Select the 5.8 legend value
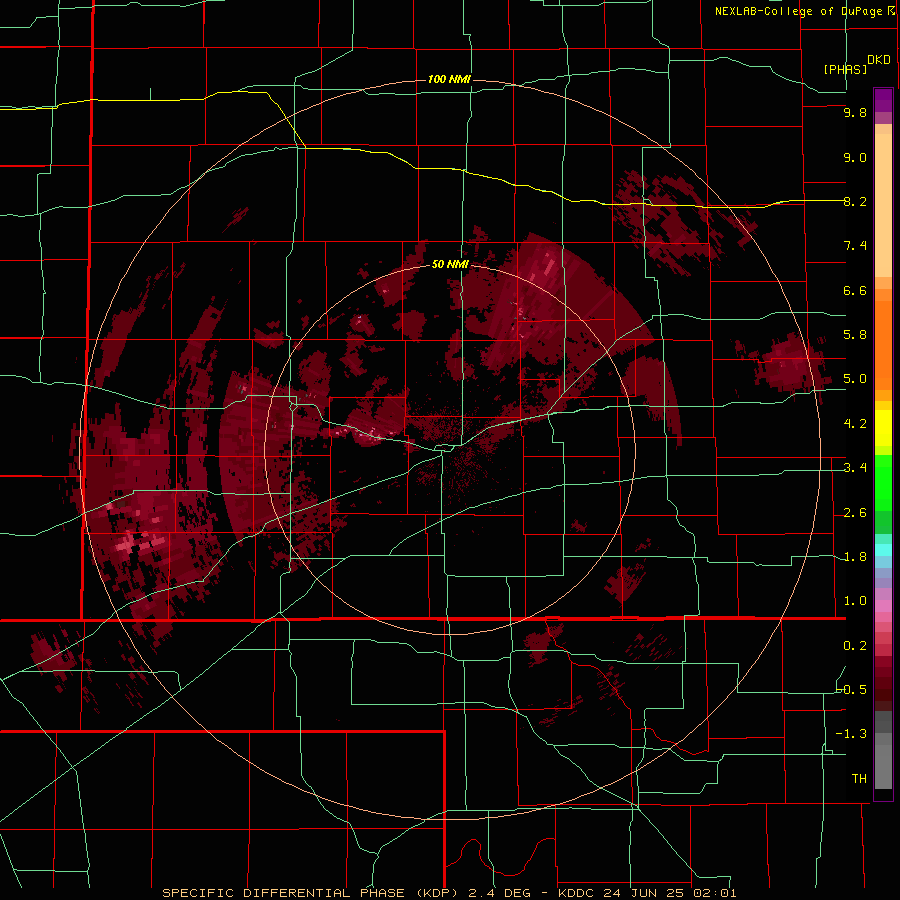 [855, 335]
